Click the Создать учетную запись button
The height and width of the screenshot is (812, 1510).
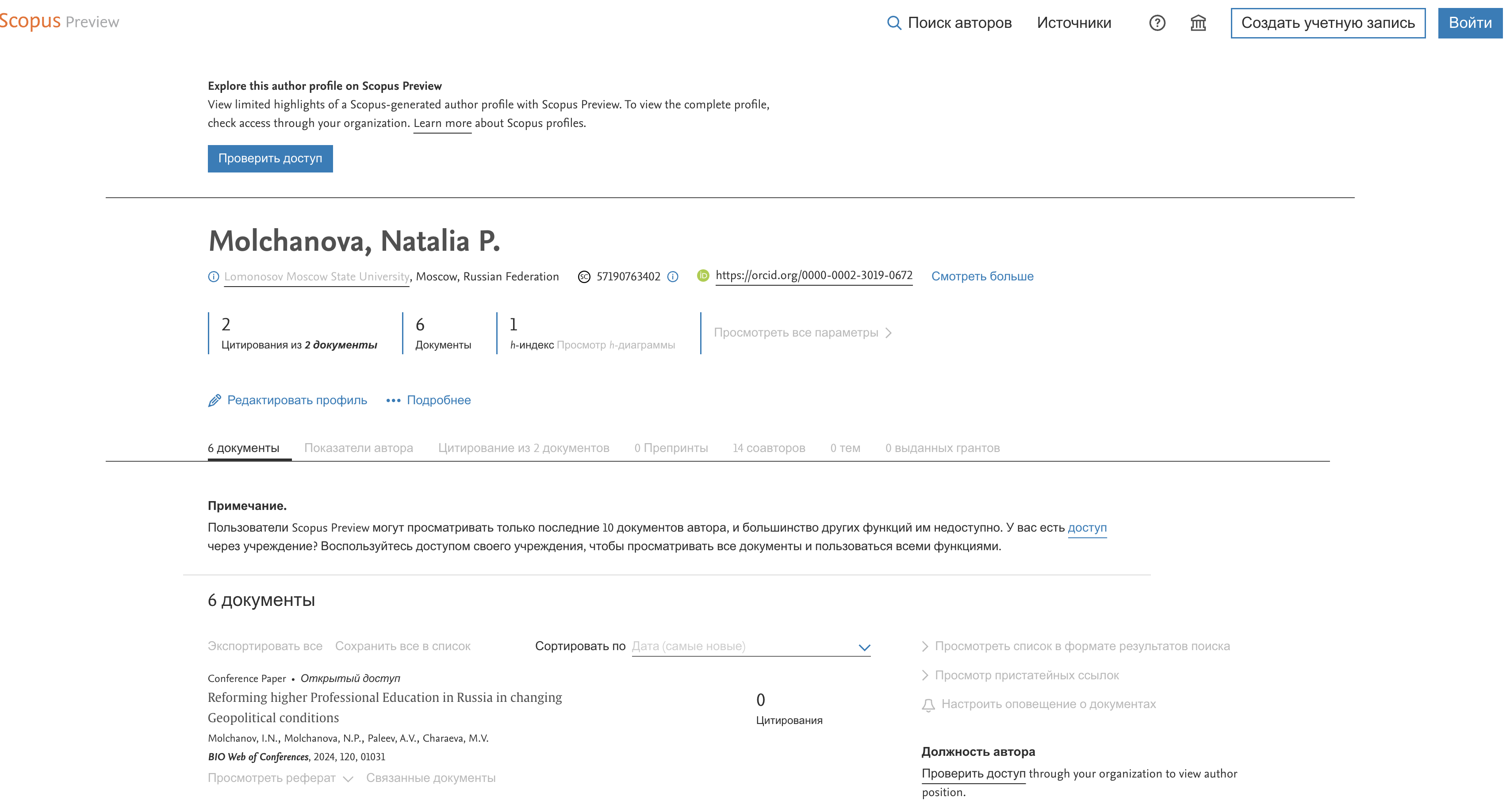(1328, 23)
